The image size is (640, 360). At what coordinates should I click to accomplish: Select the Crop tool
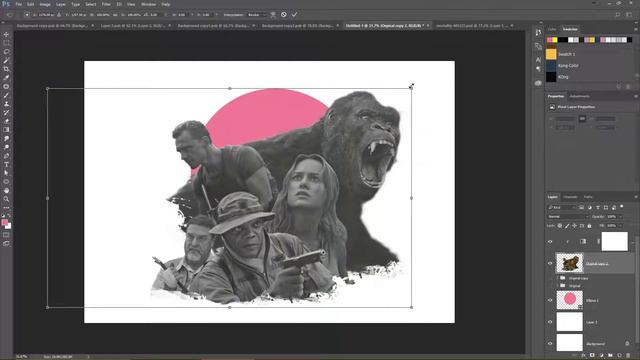[x=6, y=69]
